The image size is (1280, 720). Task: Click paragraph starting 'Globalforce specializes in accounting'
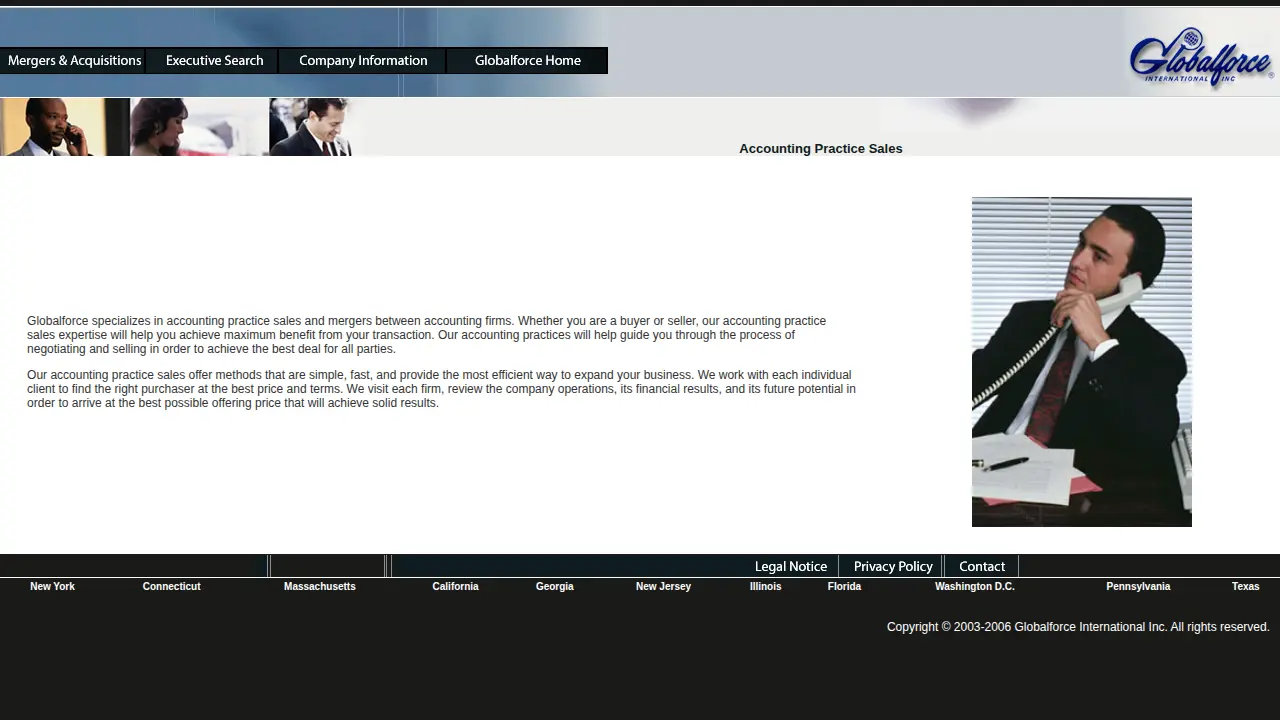tap(427, 335)
